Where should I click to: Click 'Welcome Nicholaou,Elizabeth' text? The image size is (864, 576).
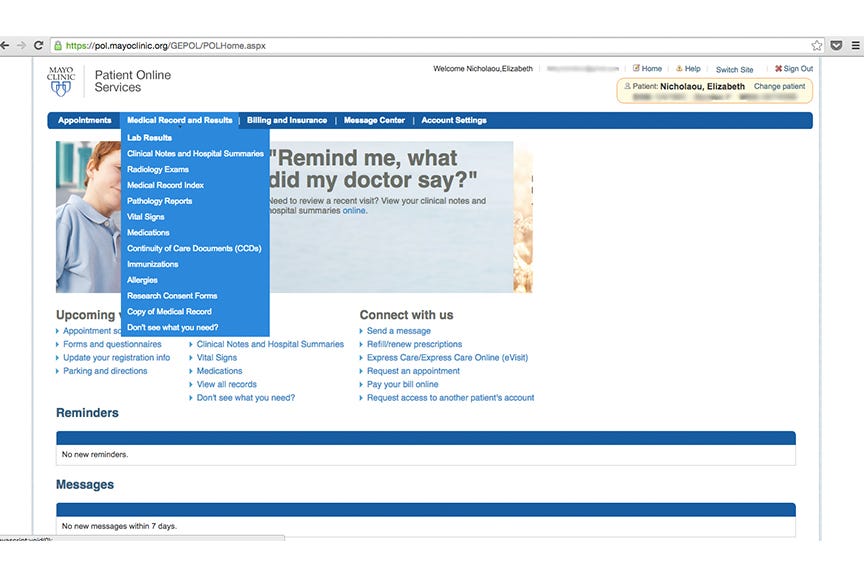(x=483, y=69)
